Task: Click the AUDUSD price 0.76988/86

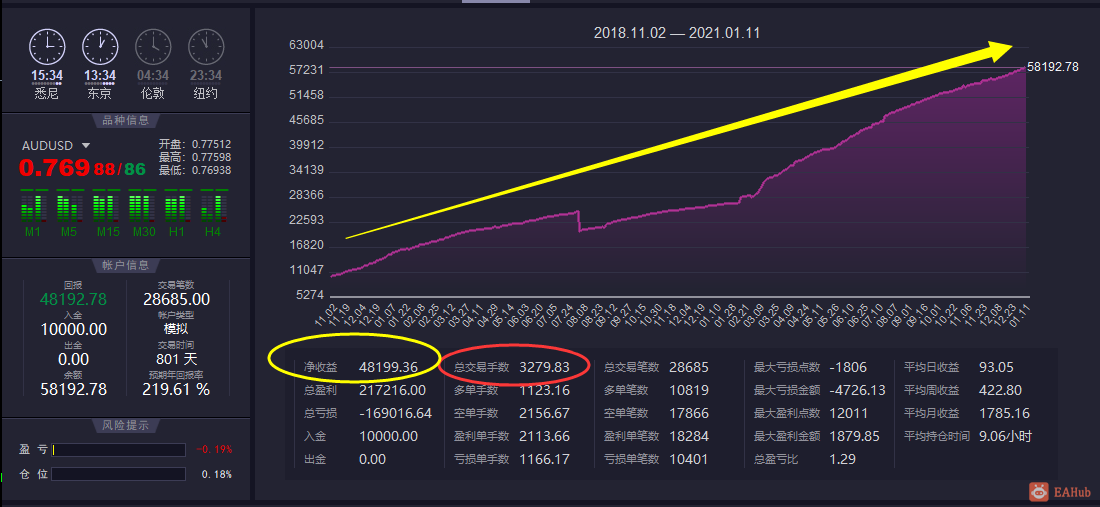Action: [82, 168]
